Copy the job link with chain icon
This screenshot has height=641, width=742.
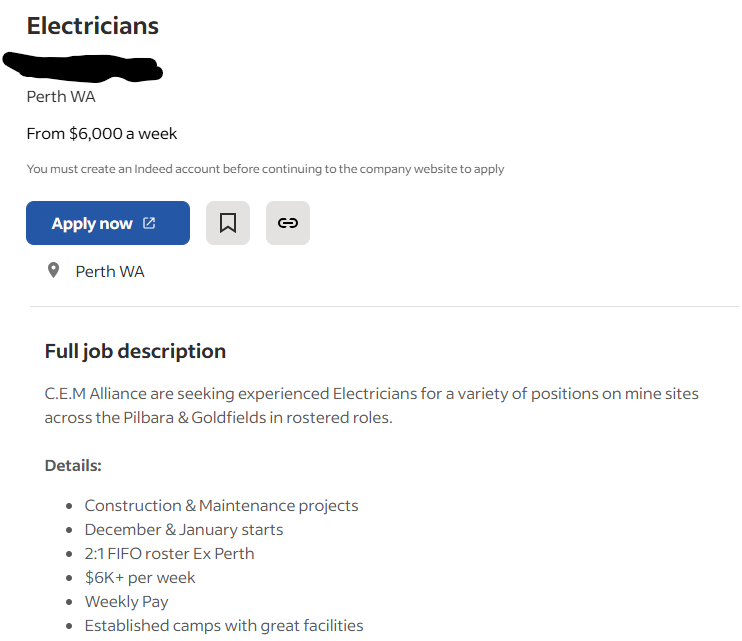pyautogui.click(x=288, y=223)
